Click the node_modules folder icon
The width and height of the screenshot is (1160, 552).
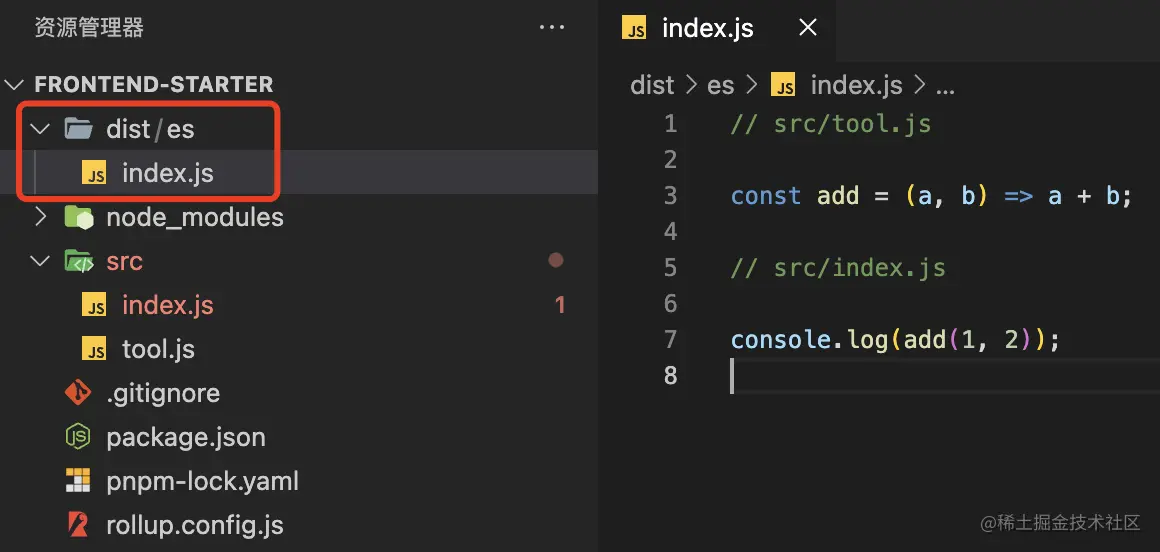click(x=78, y=217)
